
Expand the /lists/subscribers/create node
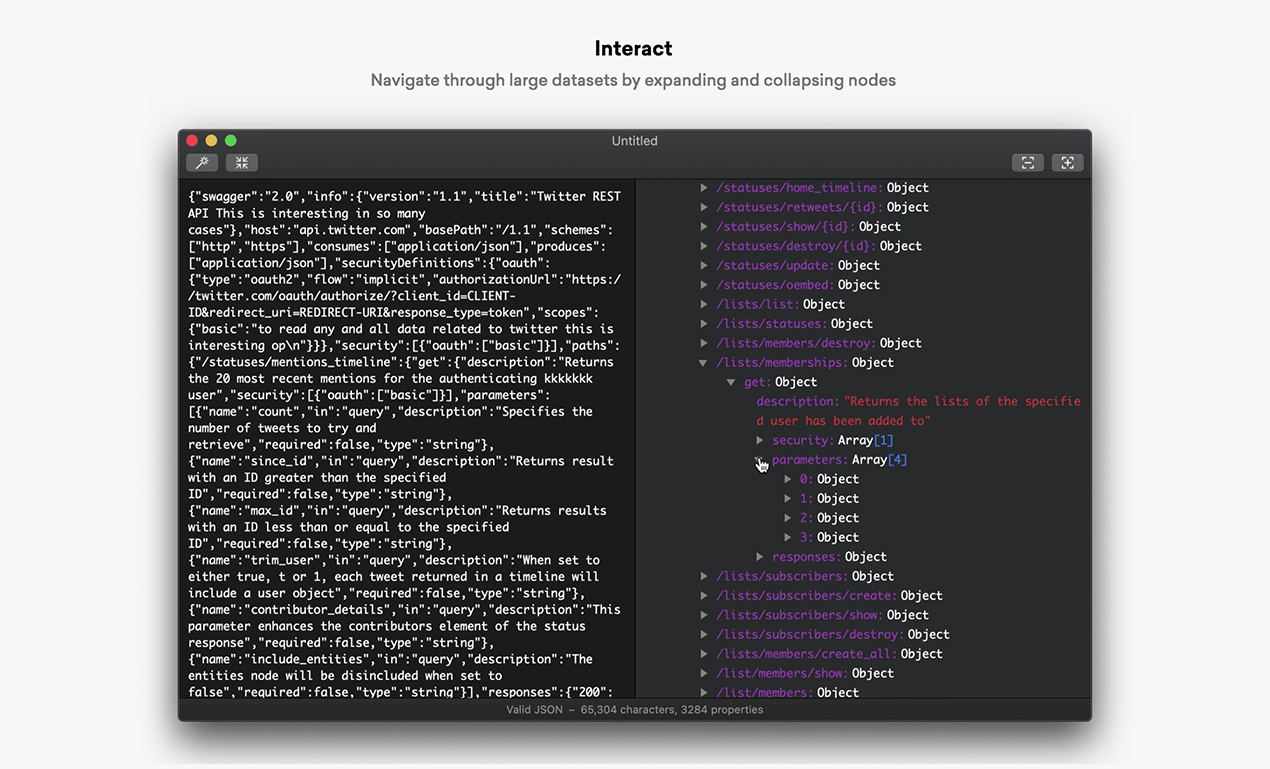tap(704, 595)
